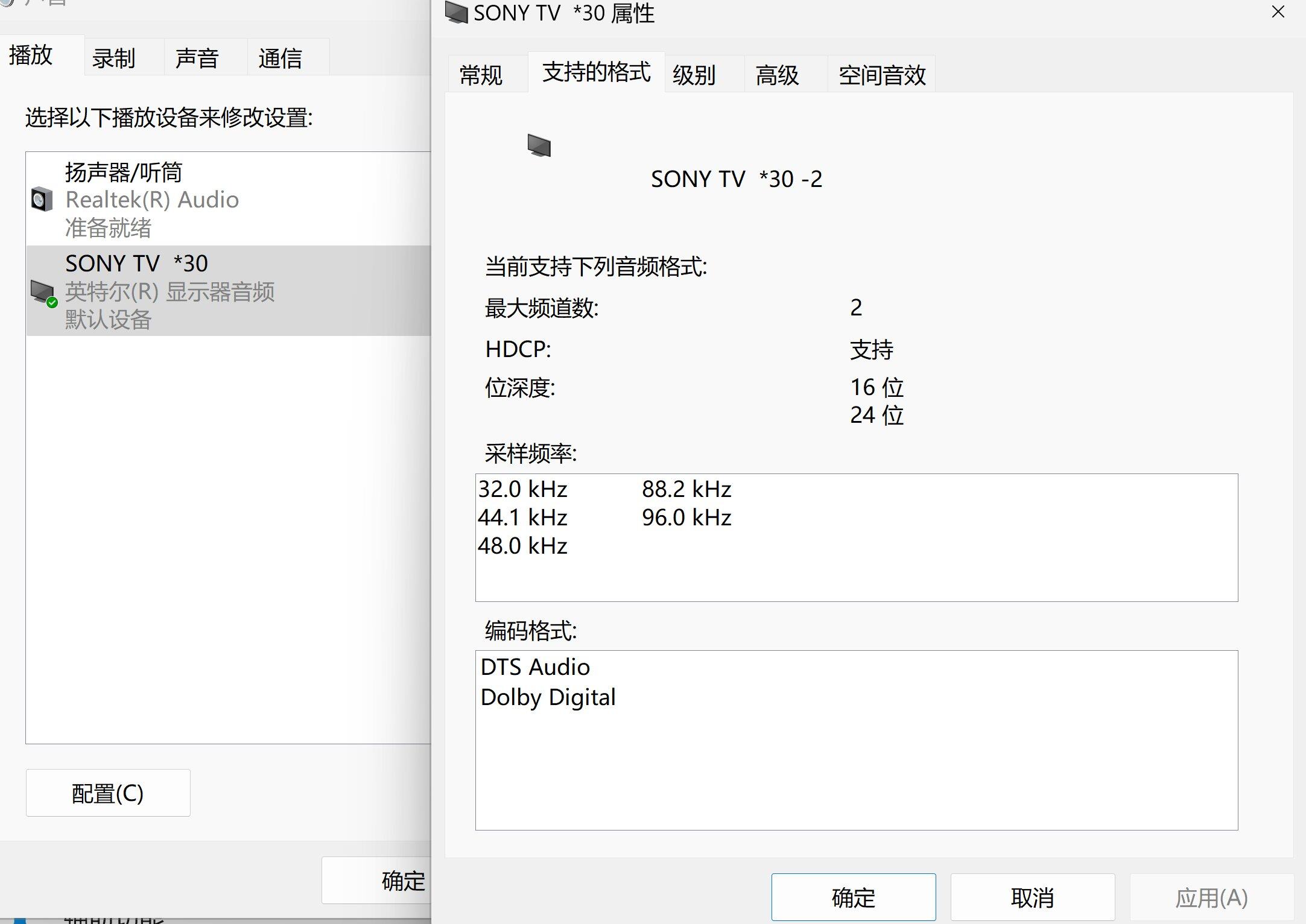Click the monitor icon above SONY TV *30 -2

(539, 145)
